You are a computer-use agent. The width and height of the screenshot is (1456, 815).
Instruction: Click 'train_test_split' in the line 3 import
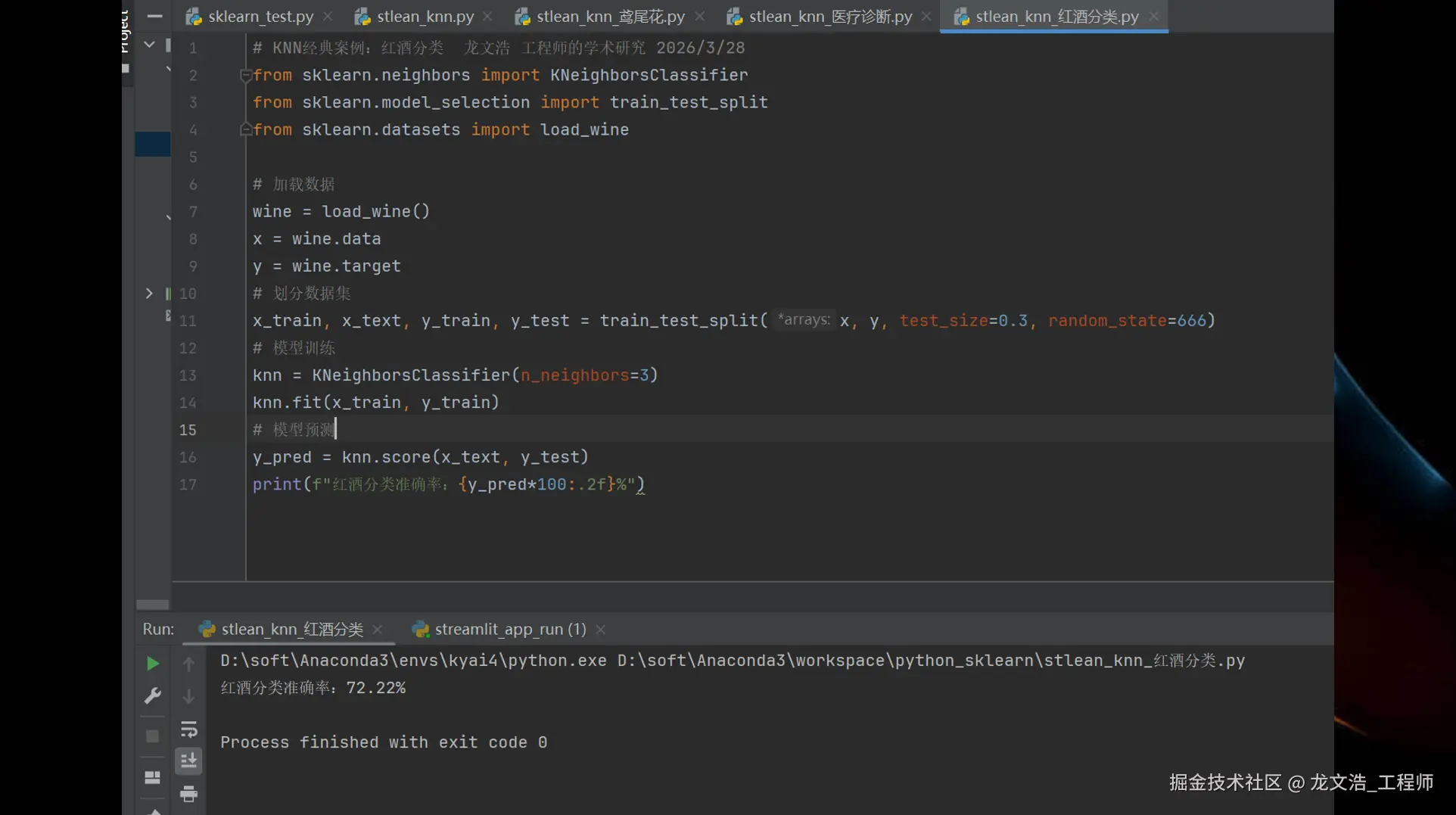point(689,102)
